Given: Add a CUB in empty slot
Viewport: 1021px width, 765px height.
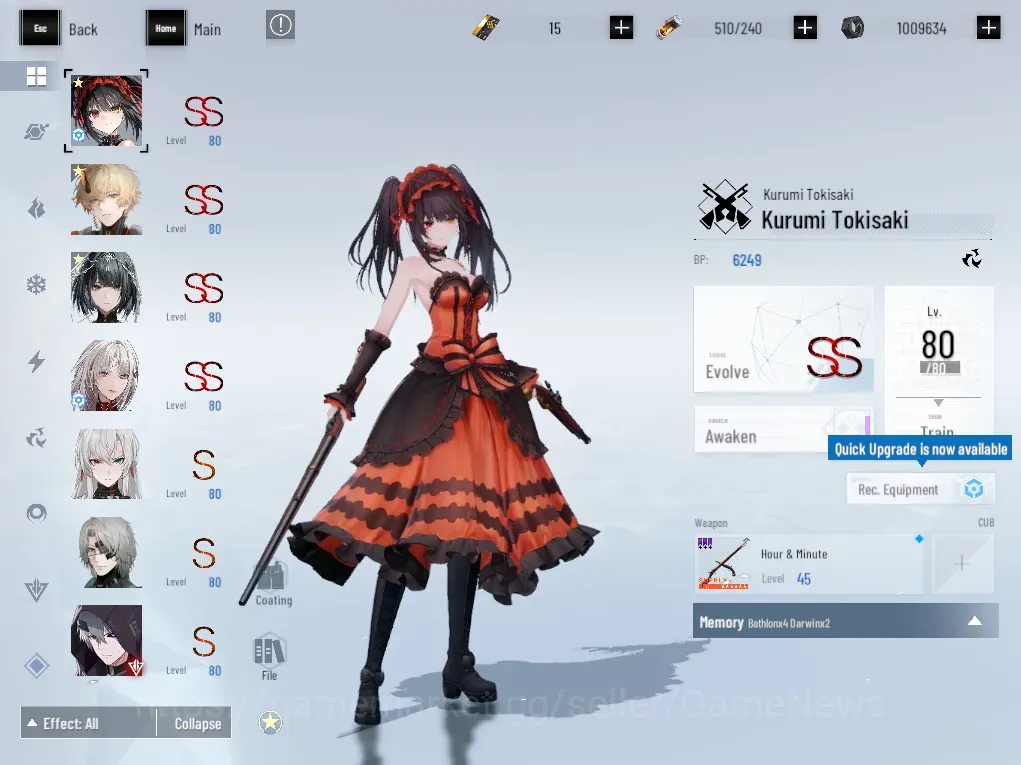Looking at the screenshot, I should 962,564.
